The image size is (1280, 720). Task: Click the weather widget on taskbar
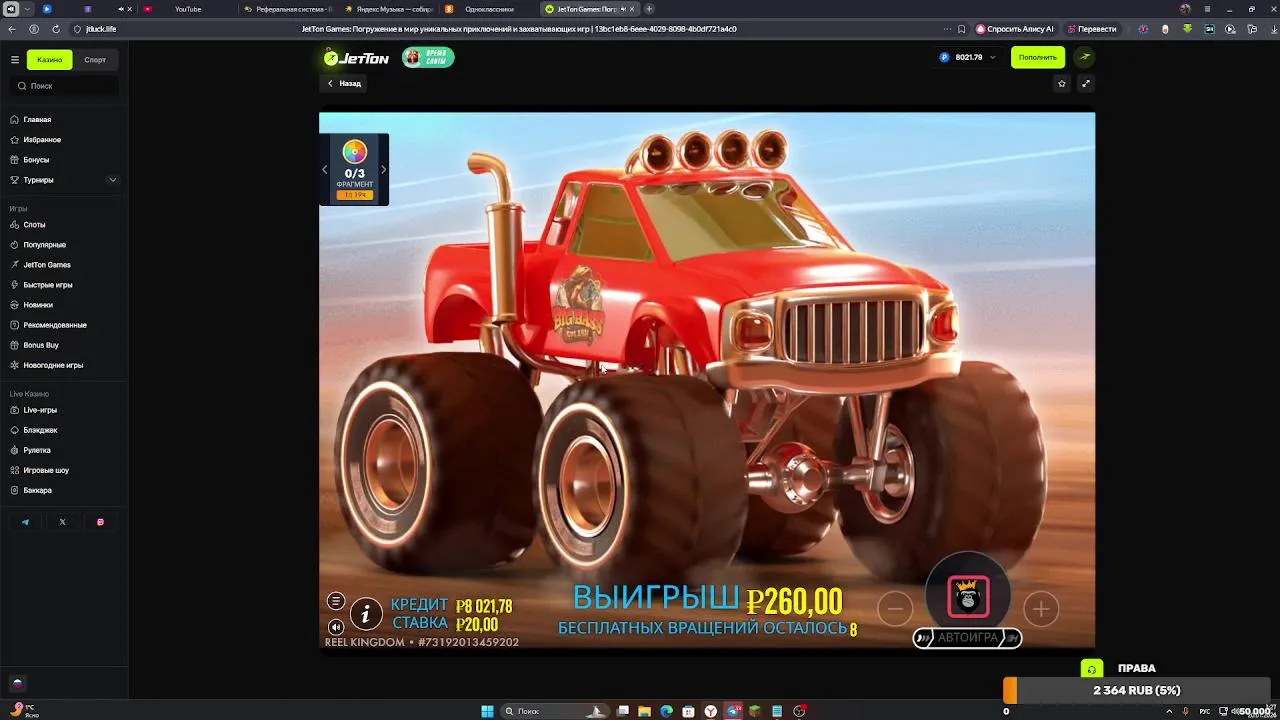point(24,710)
